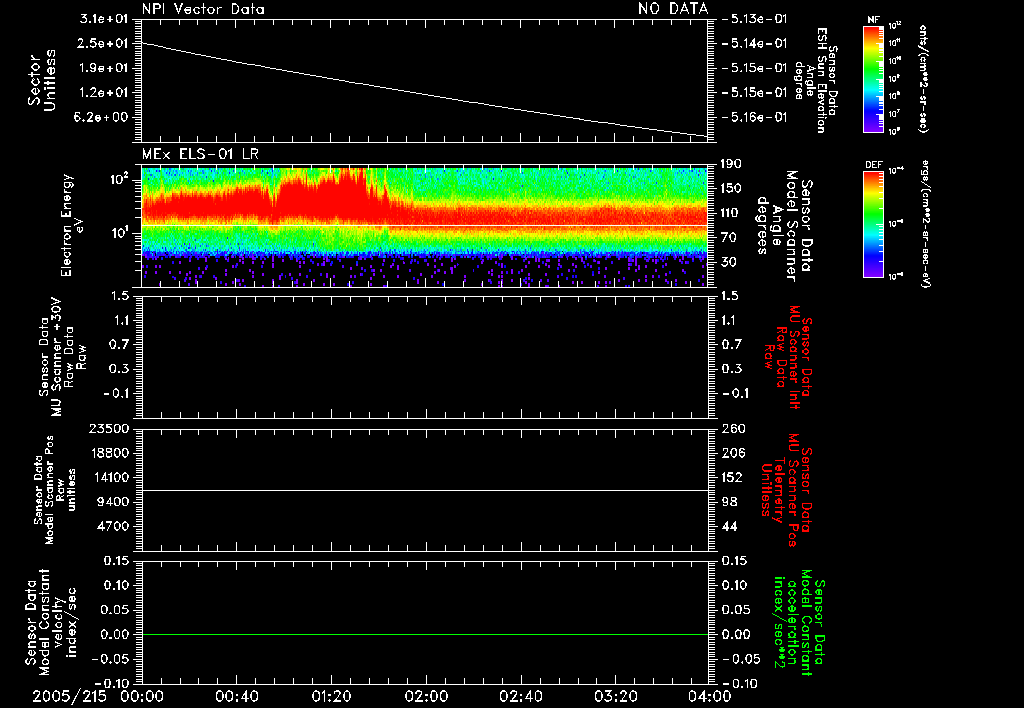This screenshot has height=708, width=1024.
Task: Click the 206 telemetry tick label
Action: click(733, 453)
